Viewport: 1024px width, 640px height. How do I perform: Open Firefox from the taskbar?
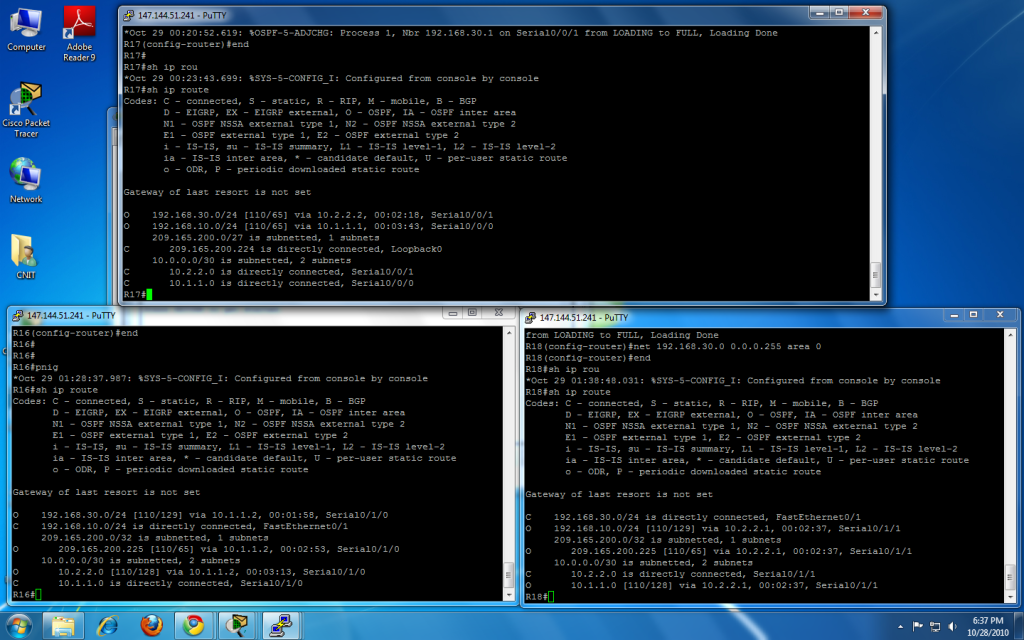click(151, 626)
